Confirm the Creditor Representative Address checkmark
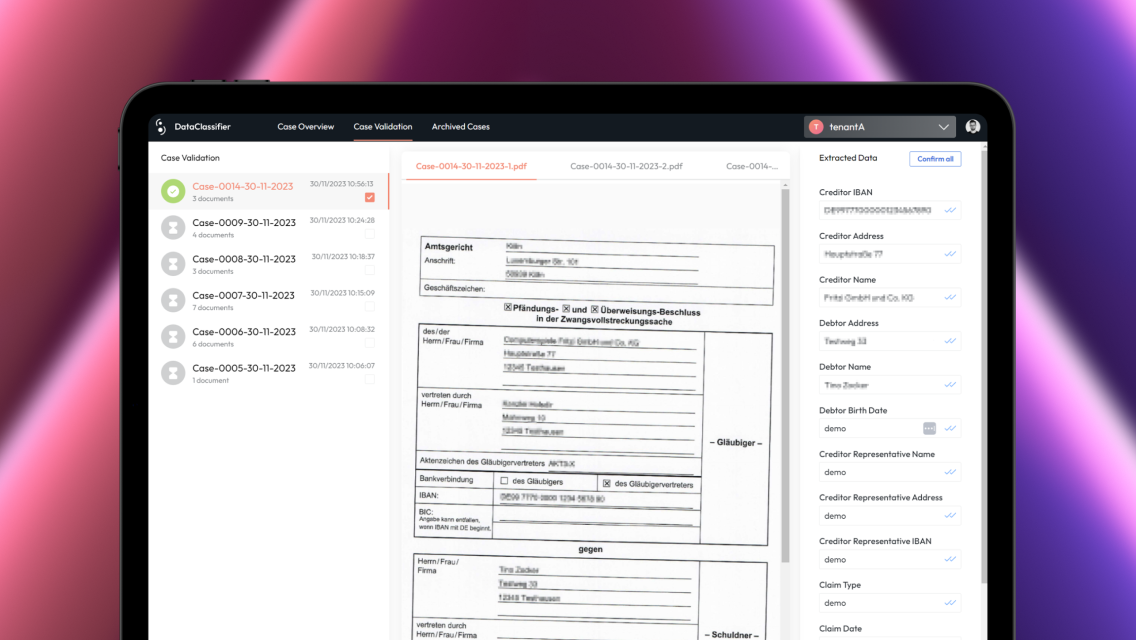1136x640 pixels. [950, 515]
